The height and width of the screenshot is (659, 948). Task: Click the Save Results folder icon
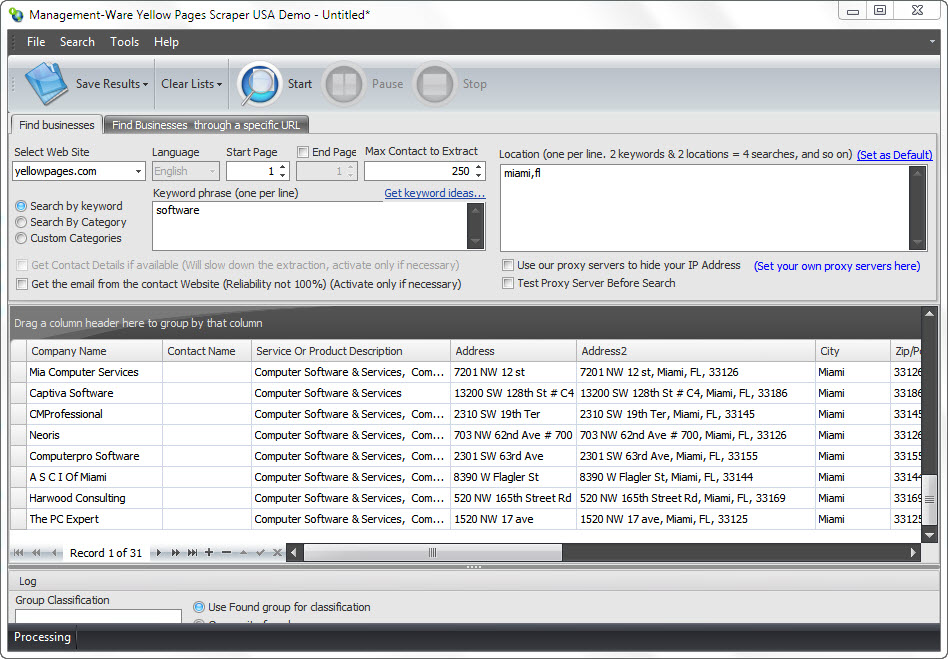46,83
